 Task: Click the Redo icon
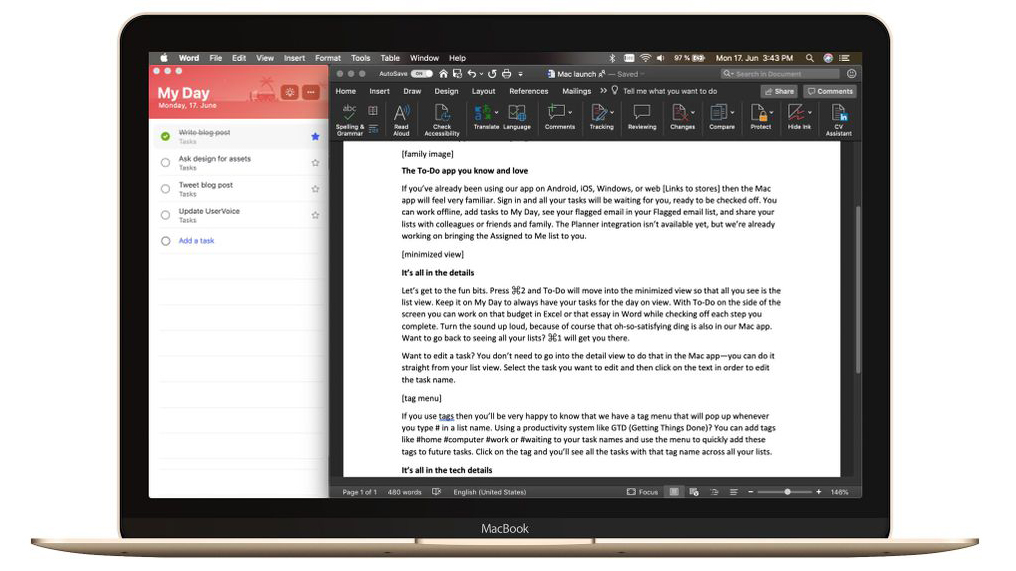(492, 74)
